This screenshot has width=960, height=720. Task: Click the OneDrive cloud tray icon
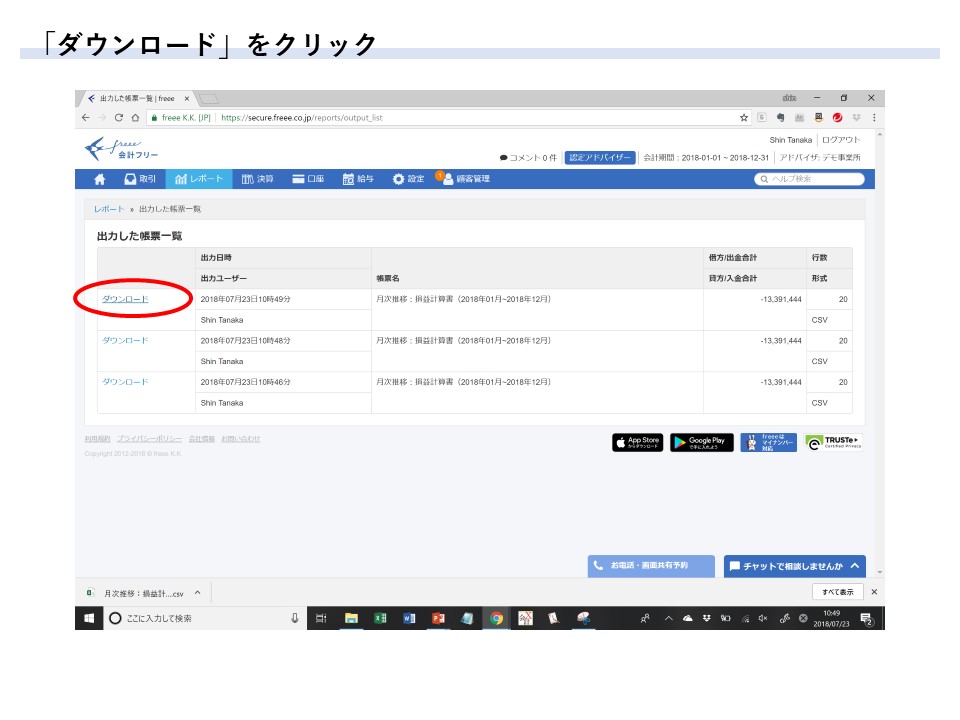point(688,618)
